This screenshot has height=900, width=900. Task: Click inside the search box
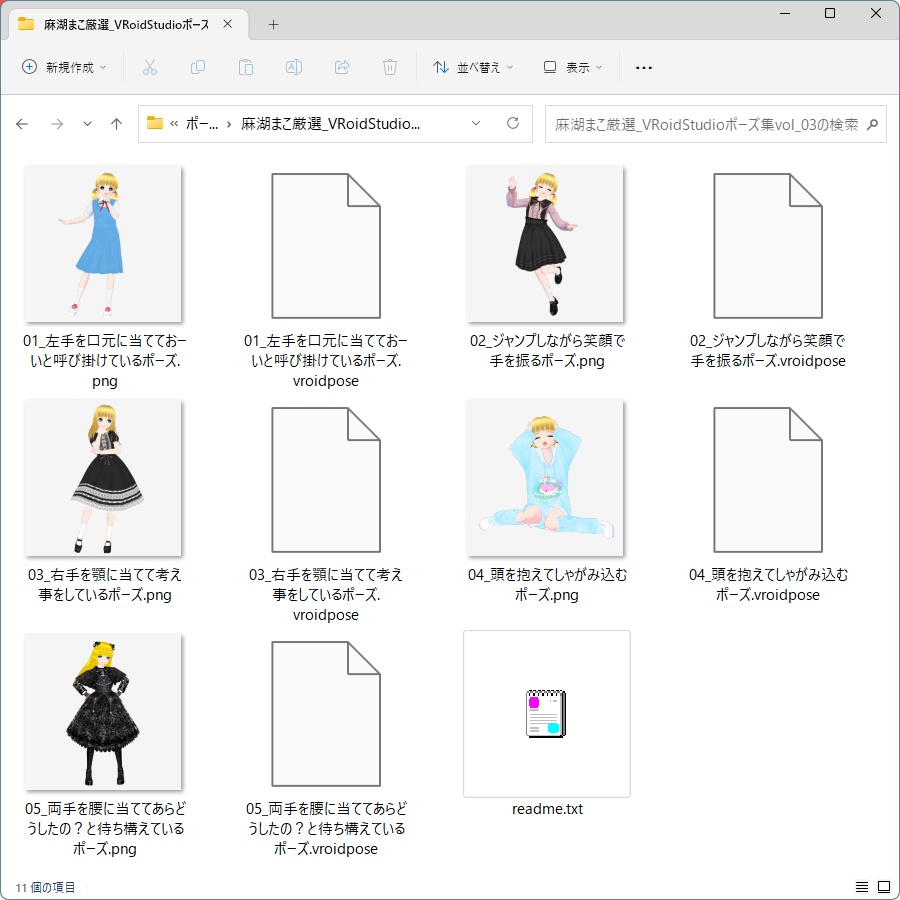pyautogui.click(x=710, y=123)
